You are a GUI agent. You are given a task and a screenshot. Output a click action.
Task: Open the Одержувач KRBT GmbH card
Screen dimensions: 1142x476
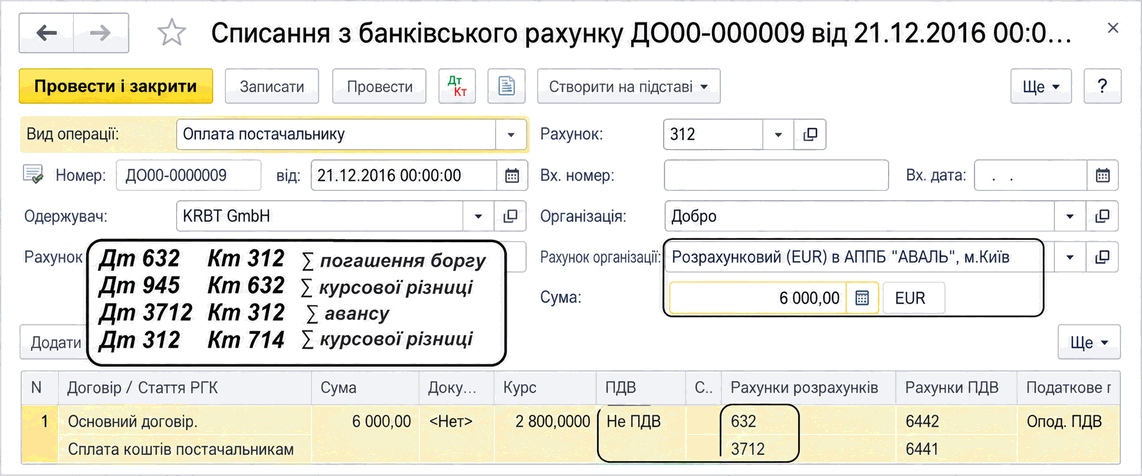(510, 216)
